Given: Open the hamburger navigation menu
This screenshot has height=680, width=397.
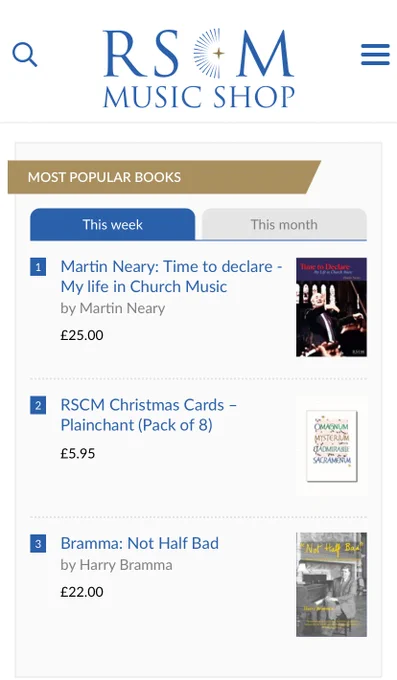Looking at the screenshot, I should (x=375, y=55).
